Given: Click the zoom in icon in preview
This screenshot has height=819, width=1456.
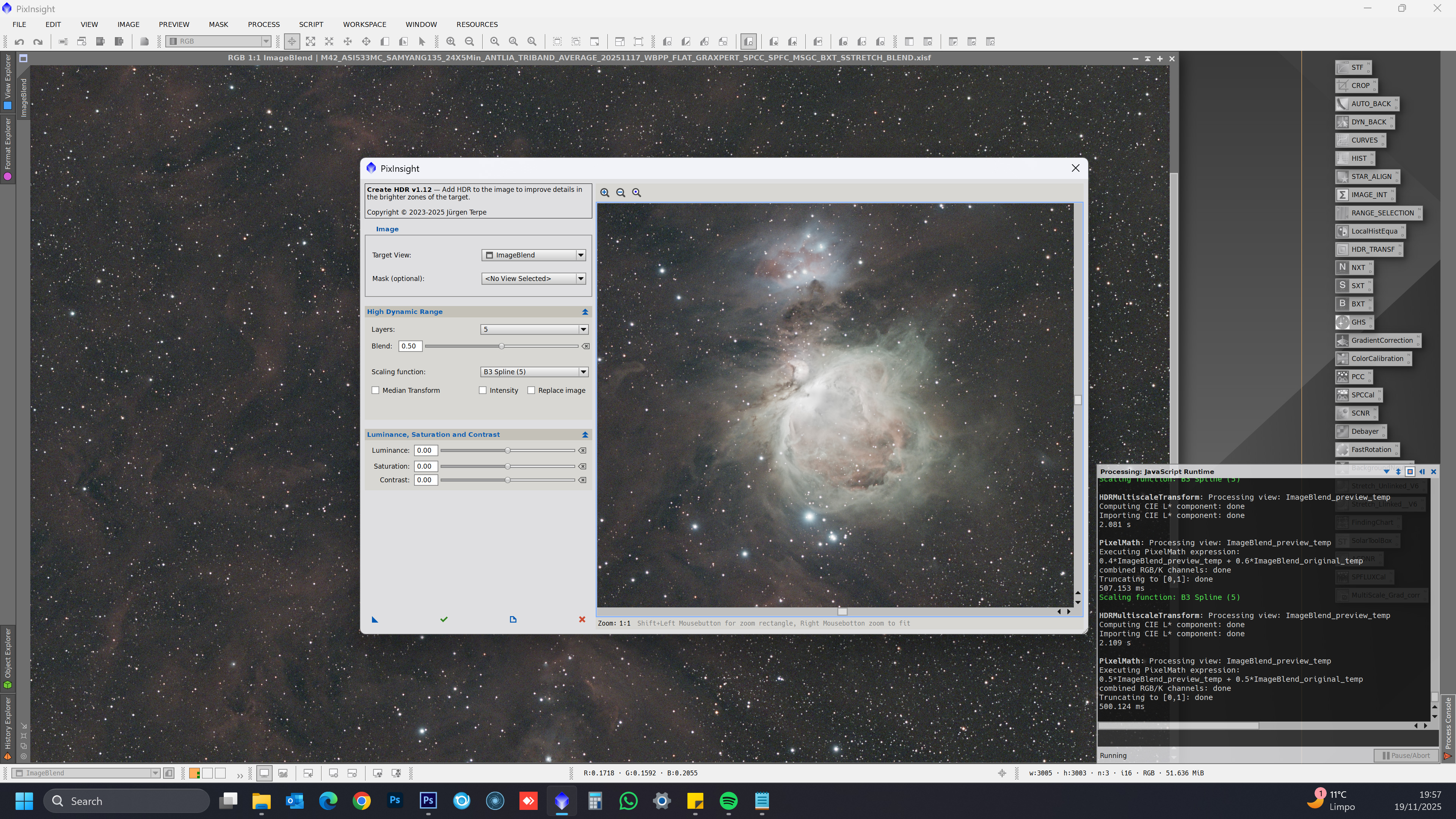Looking at the screenshot, I should tap(605, 193).
